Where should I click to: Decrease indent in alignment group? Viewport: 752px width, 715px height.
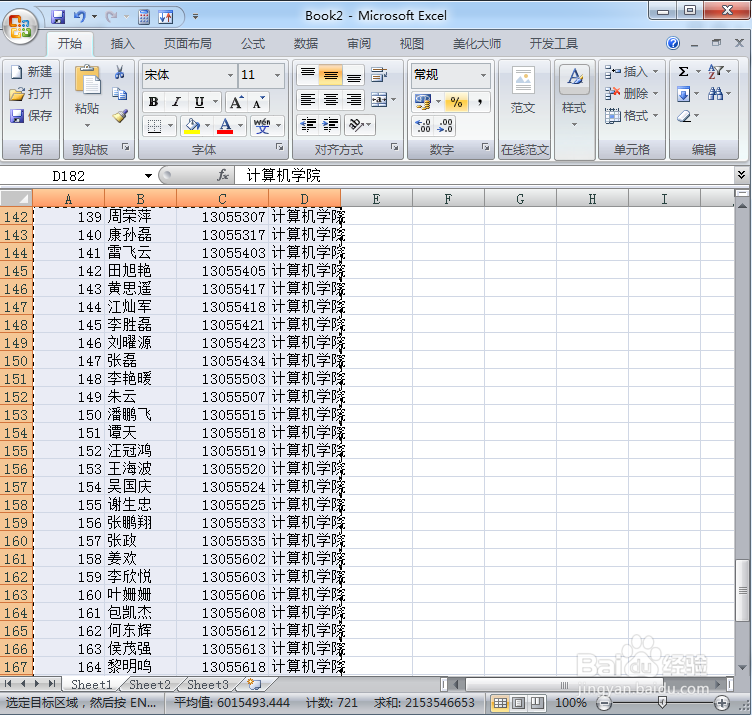click(308, 125)
